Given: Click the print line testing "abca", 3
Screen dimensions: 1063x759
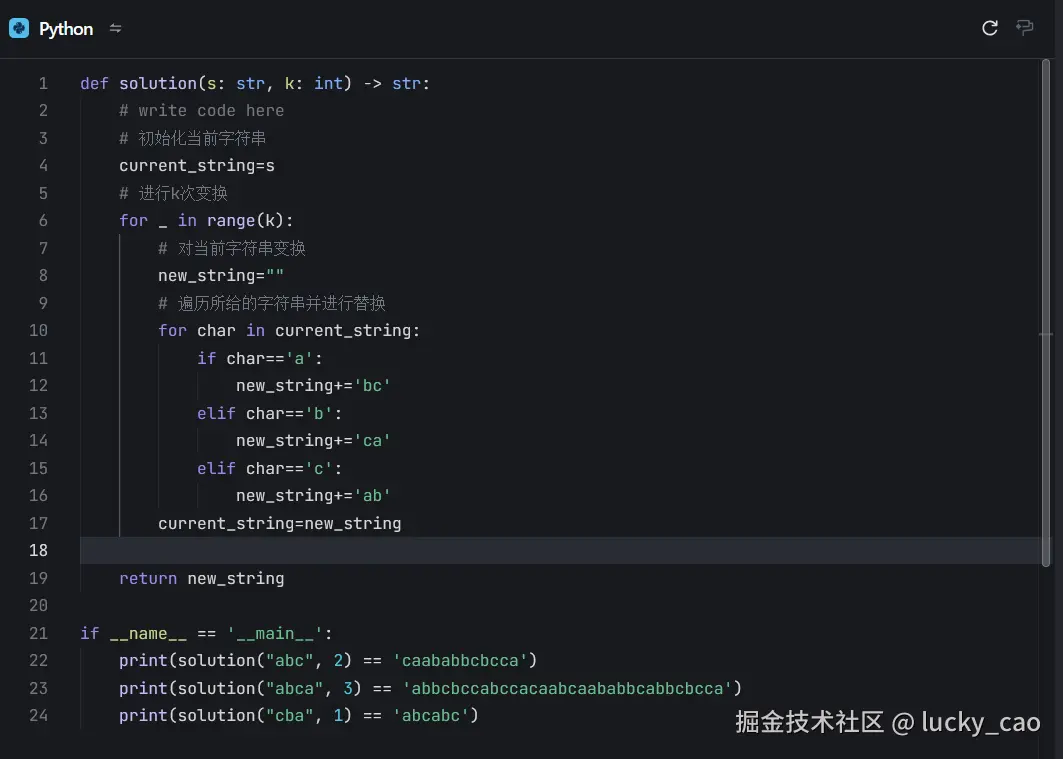Looking at the screenshot, I should pyautogui.click(x=430, y=688).
